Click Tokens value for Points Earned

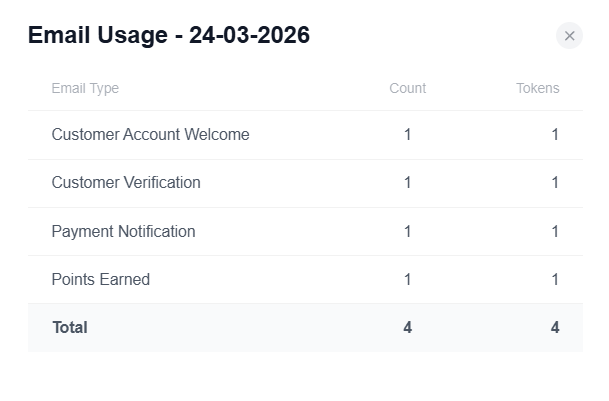(x=555, y=280)
